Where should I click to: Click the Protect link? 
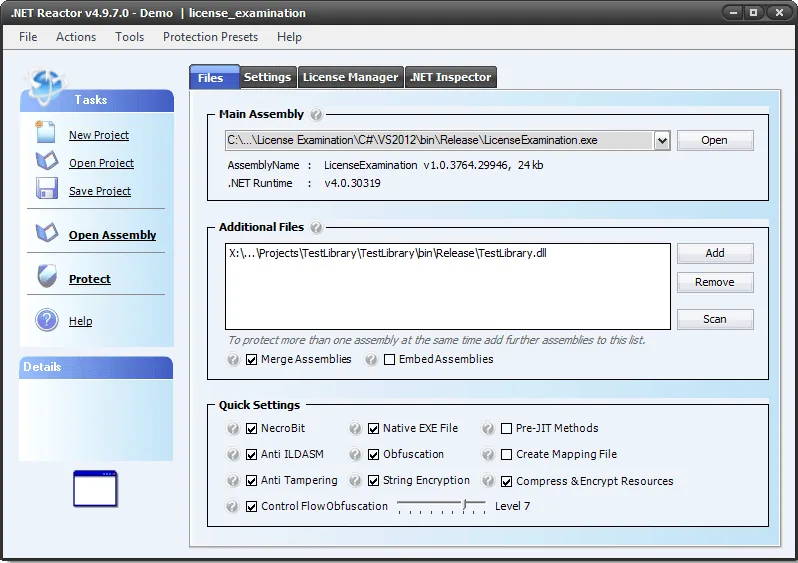click(x=90, y=279)
